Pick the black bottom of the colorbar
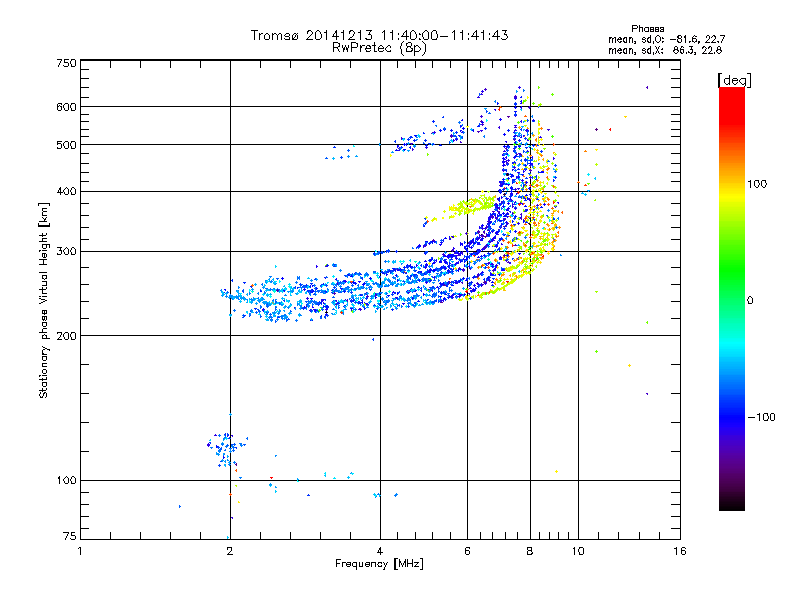The height and width of the screenshot is (600, 800). (732, 505)
